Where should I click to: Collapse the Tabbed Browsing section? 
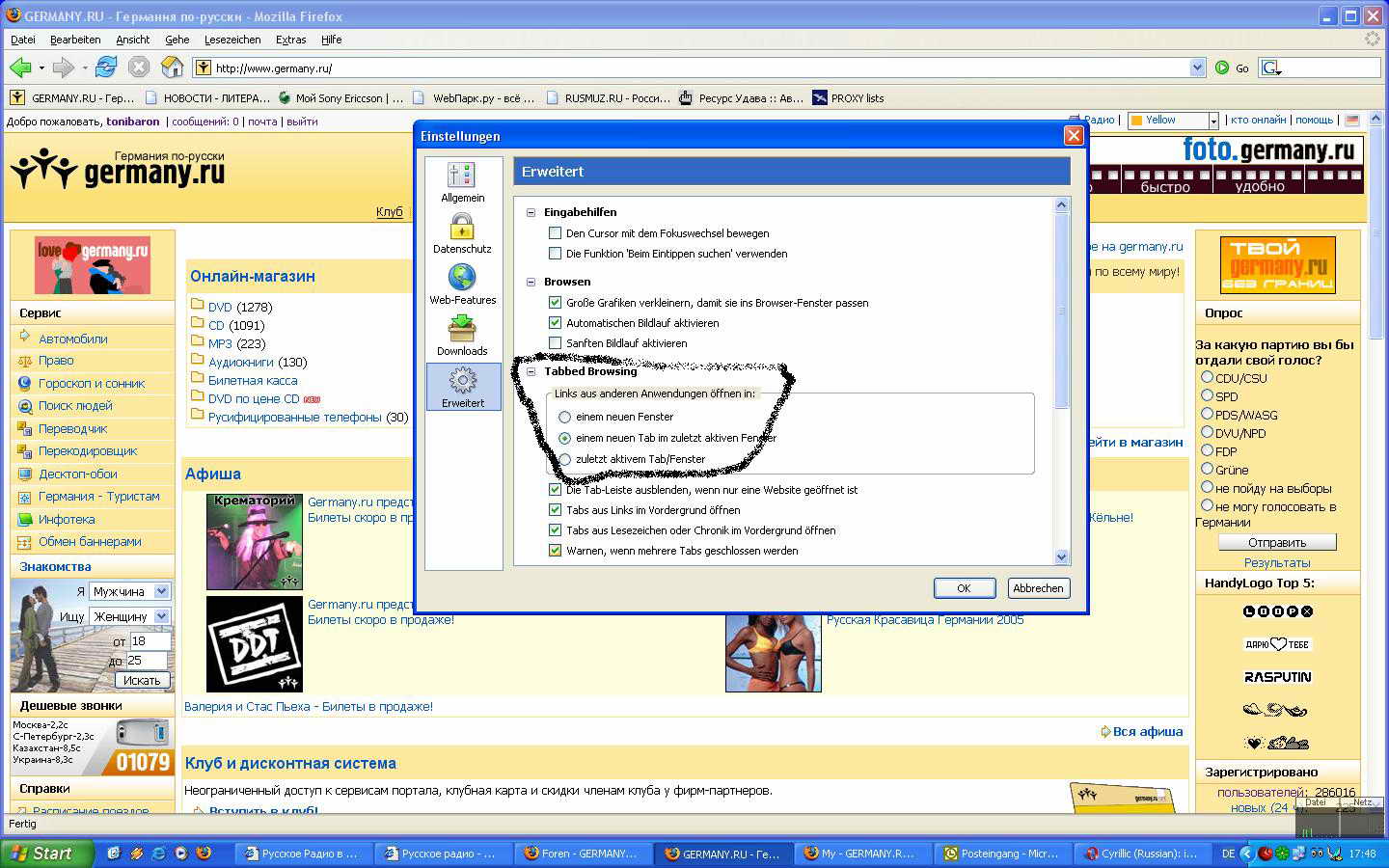[531, 371]
